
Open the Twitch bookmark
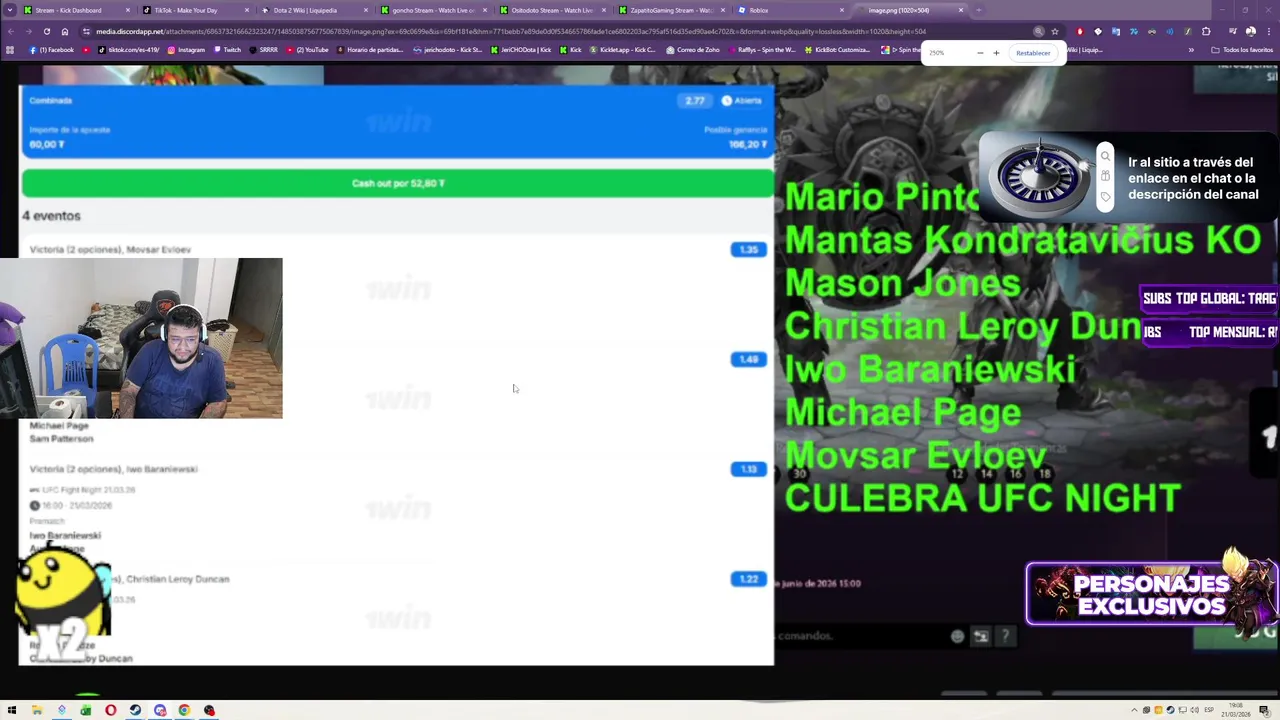[x=228, y=49]
